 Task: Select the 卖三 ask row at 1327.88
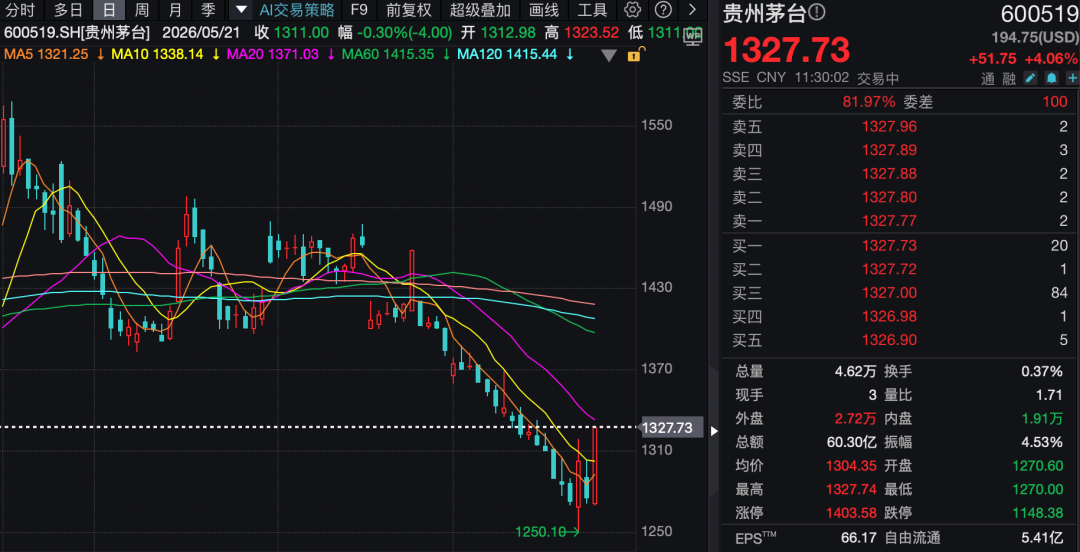click(900, 174)
